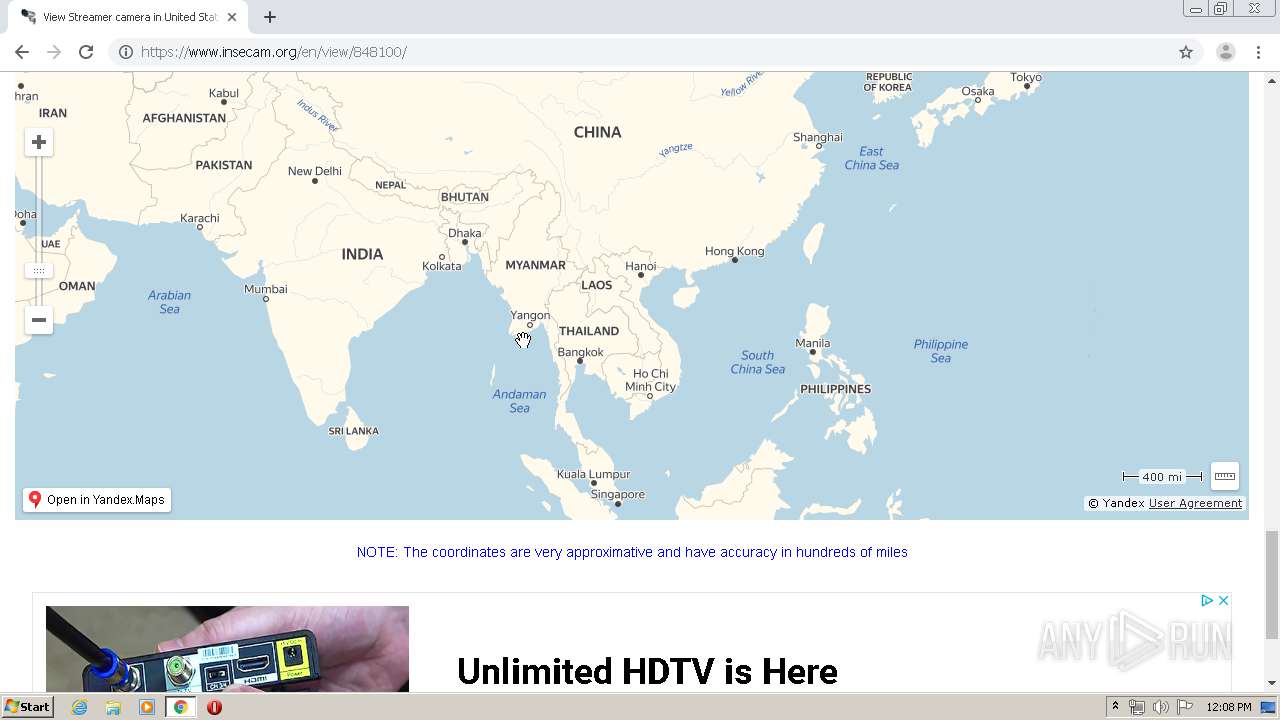
Task: Open Windows Explorer folder in taskbar
Action: (x=113, y=707)
